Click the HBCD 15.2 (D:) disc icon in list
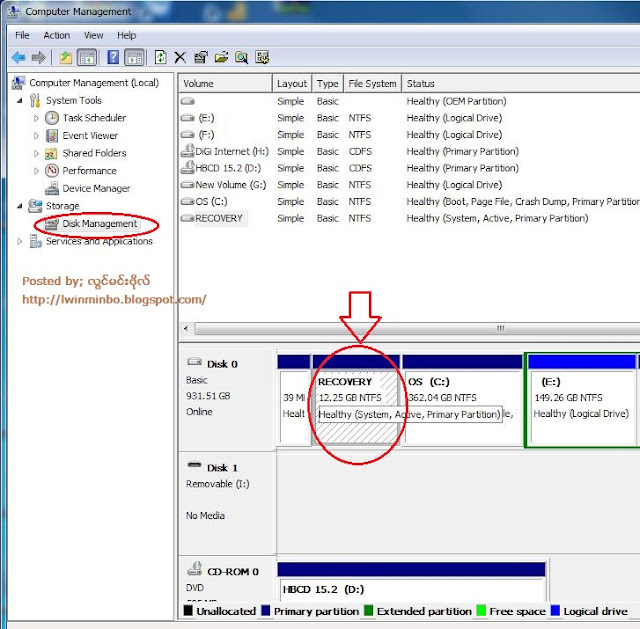The image size is (640, 629). tap(187, 168)
